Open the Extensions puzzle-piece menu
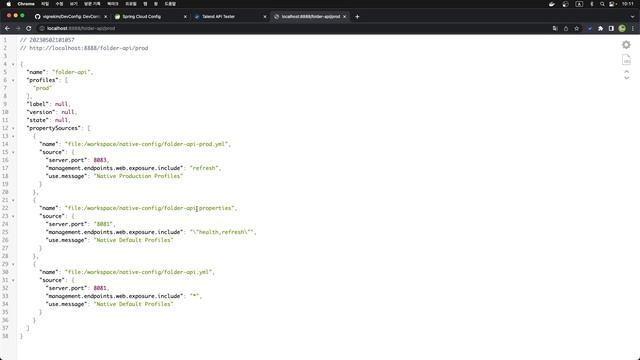 (x=600, y=29)
